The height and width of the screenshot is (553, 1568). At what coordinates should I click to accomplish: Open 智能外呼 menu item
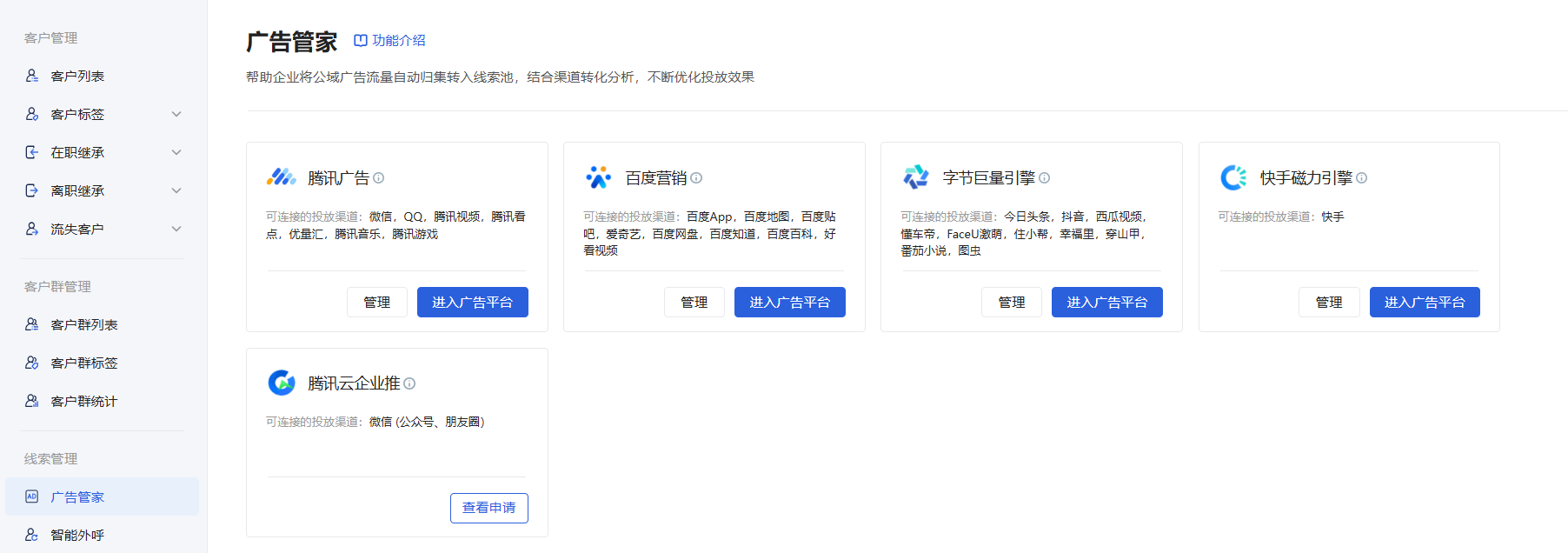click(103, 535)
